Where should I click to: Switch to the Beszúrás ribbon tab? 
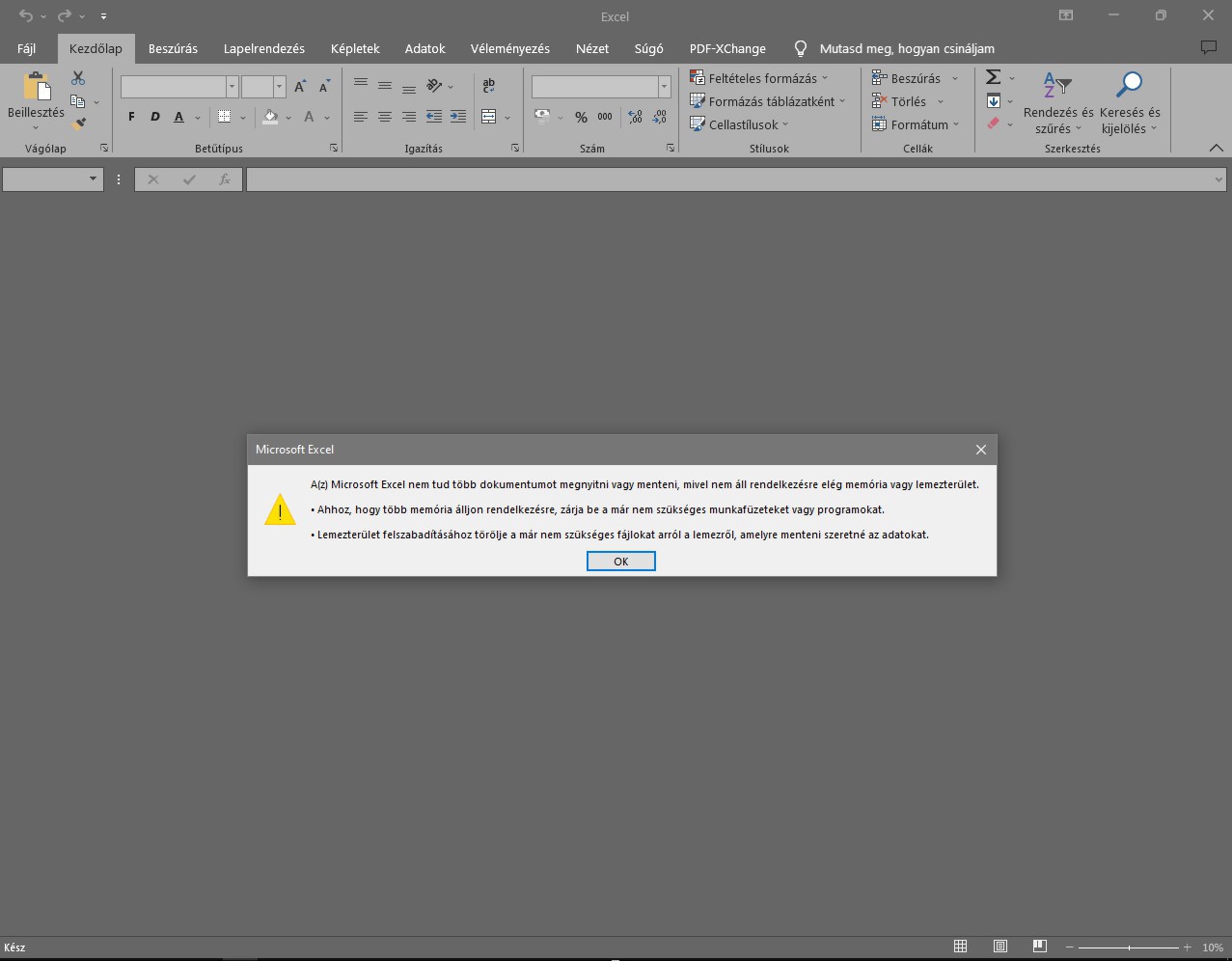pyautogui.click(x=173, y=48)
